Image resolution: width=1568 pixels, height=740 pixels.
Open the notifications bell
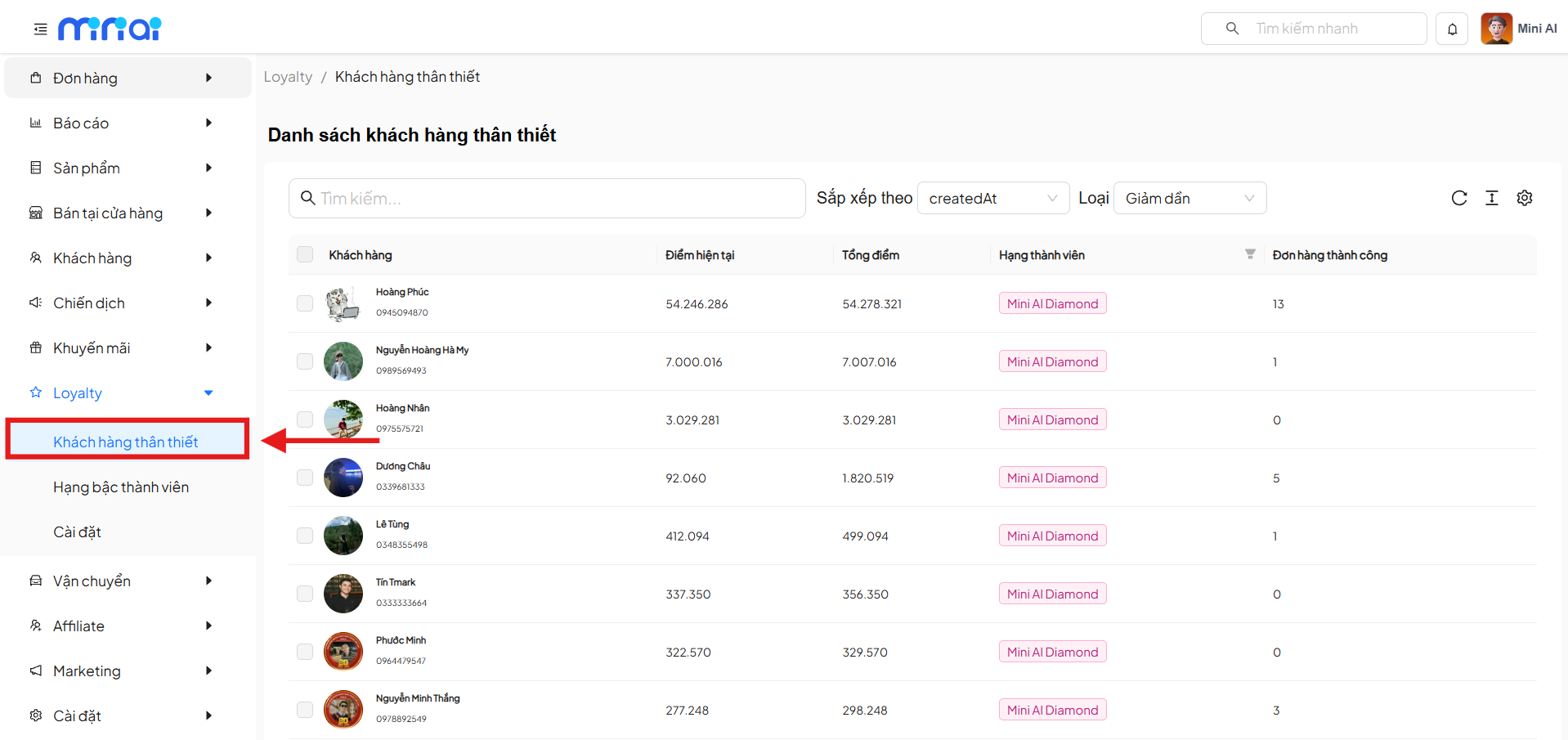point(1452,29)
